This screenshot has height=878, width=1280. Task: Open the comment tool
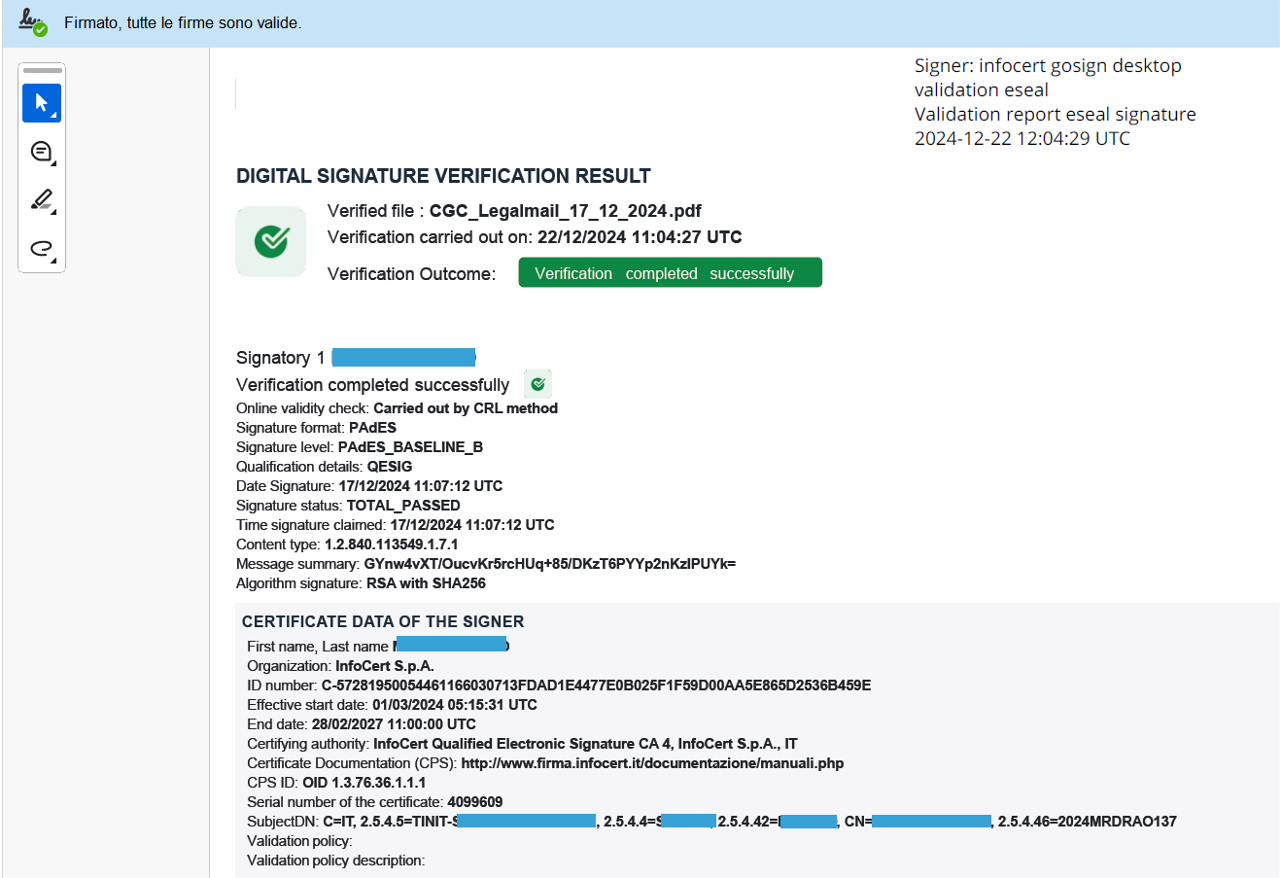pos(41,152)
